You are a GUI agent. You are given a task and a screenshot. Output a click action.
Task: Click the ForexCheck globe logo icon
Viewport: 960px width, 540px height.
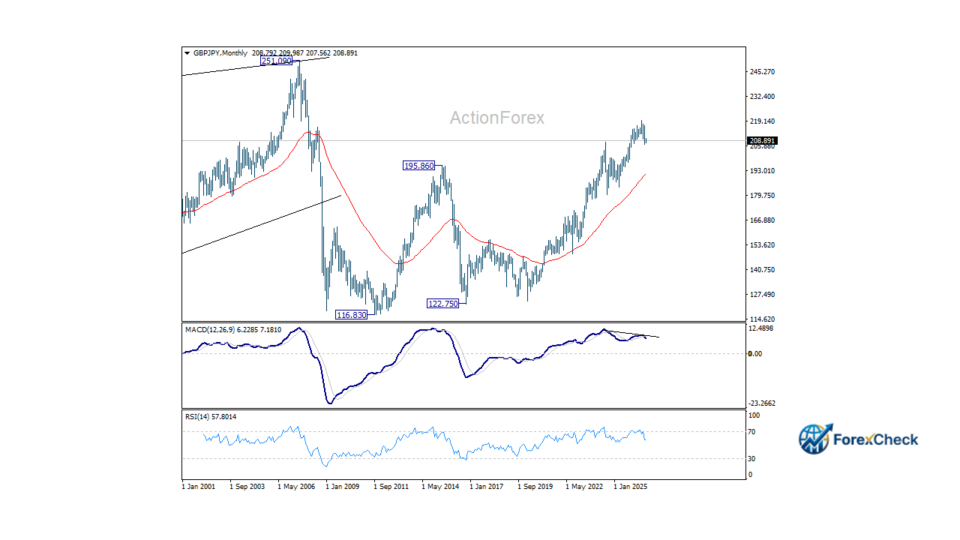click(x=815, y=438)
